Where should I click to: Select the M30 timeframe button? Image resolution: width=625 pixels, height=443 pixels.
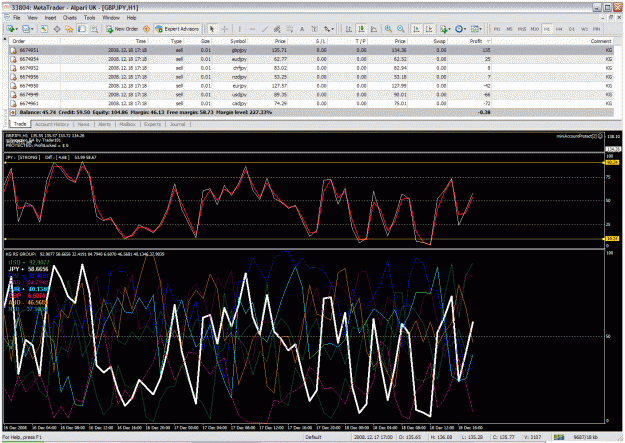coord(535,29)
